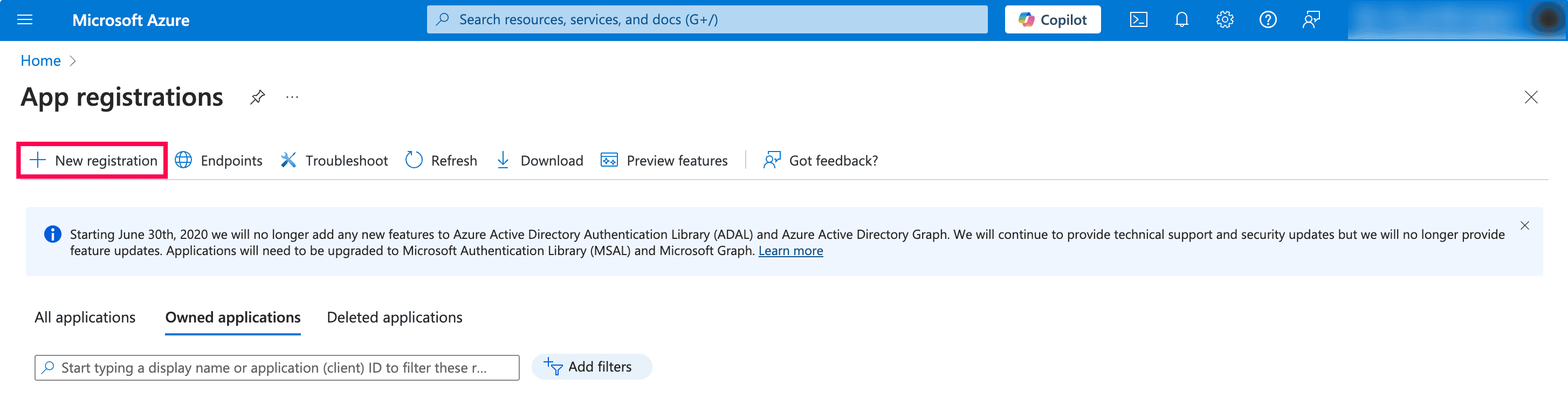Open the ellipsis more options menu
This screenshot has width=1568, height=412.
click(292, 98)
